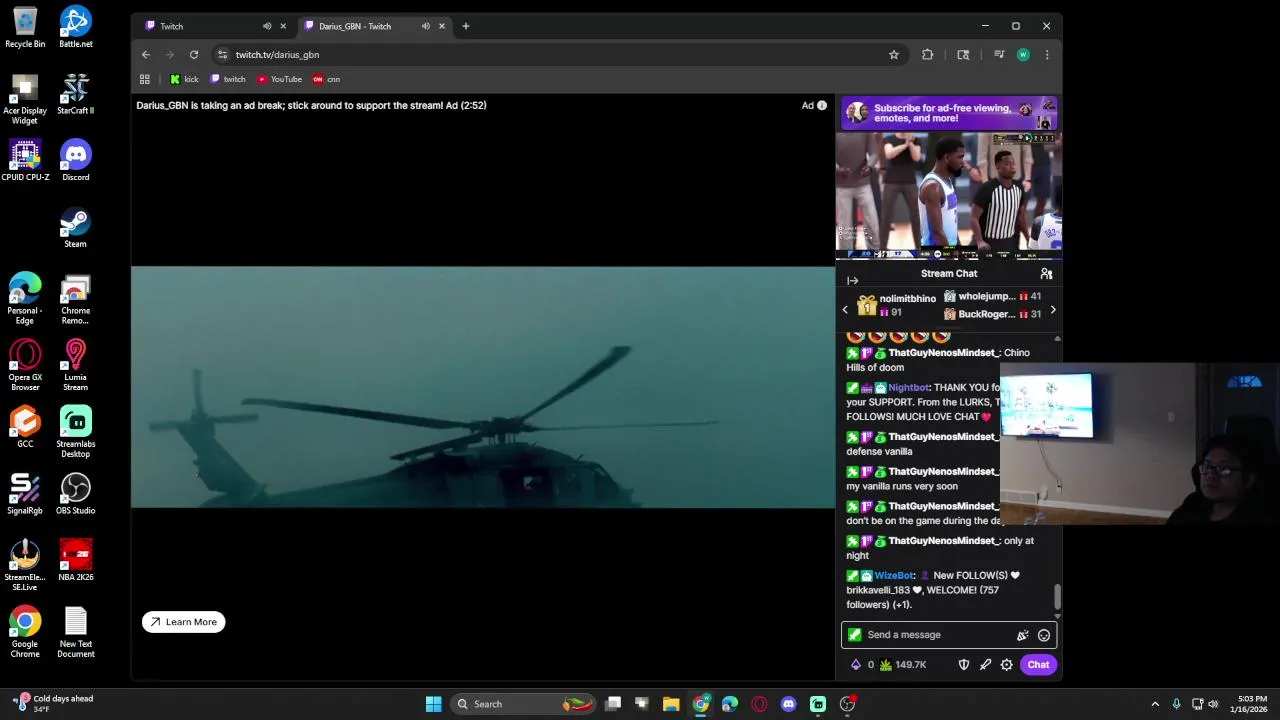Viewport: 1280px width, 720px height.
Task: Mute the Darius_GBN tab audio
Action: [x=426, y=26]
